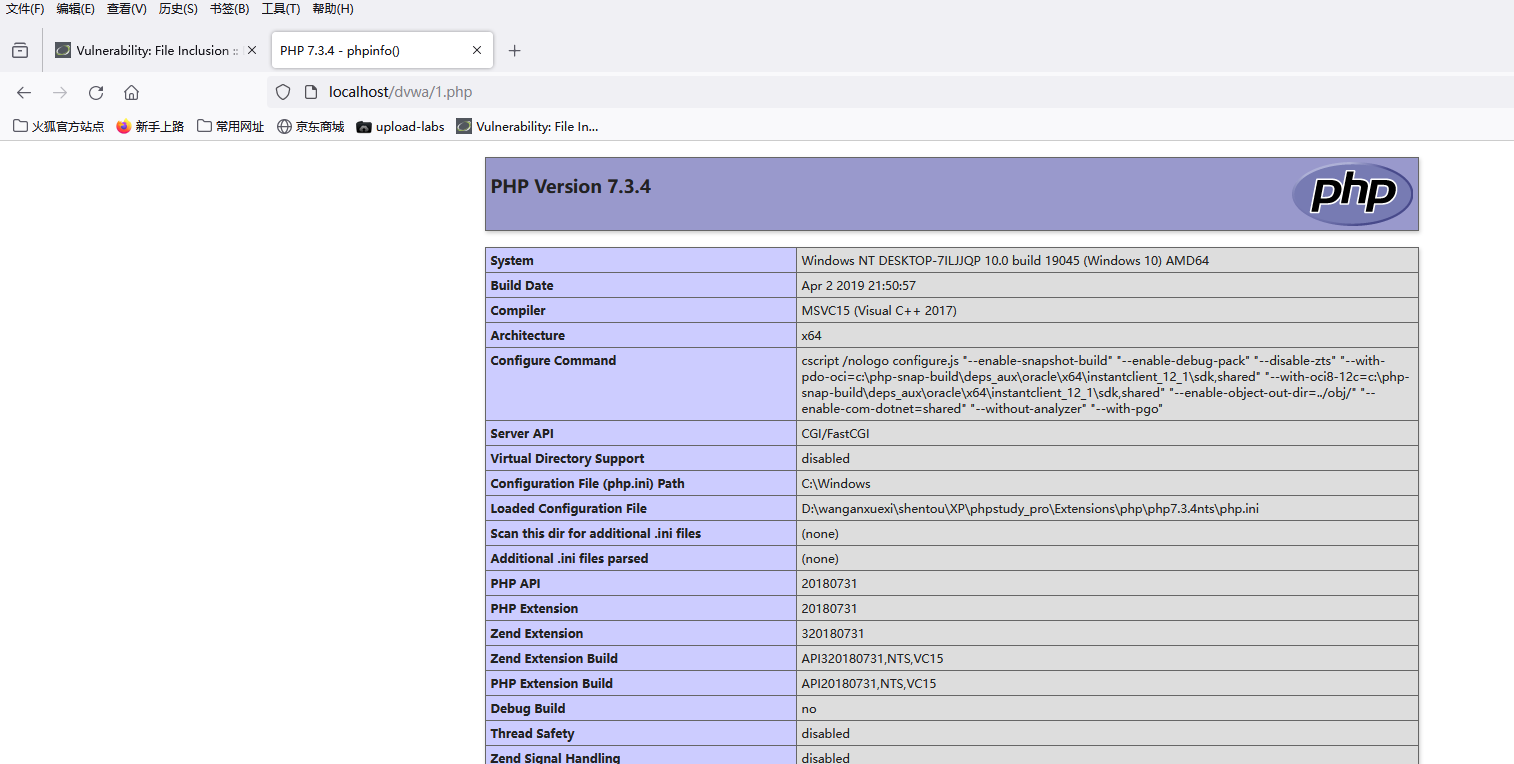
Task: Click the Additional .ini files parsed label
Action: pyautogui.click(x=570, y=559)
